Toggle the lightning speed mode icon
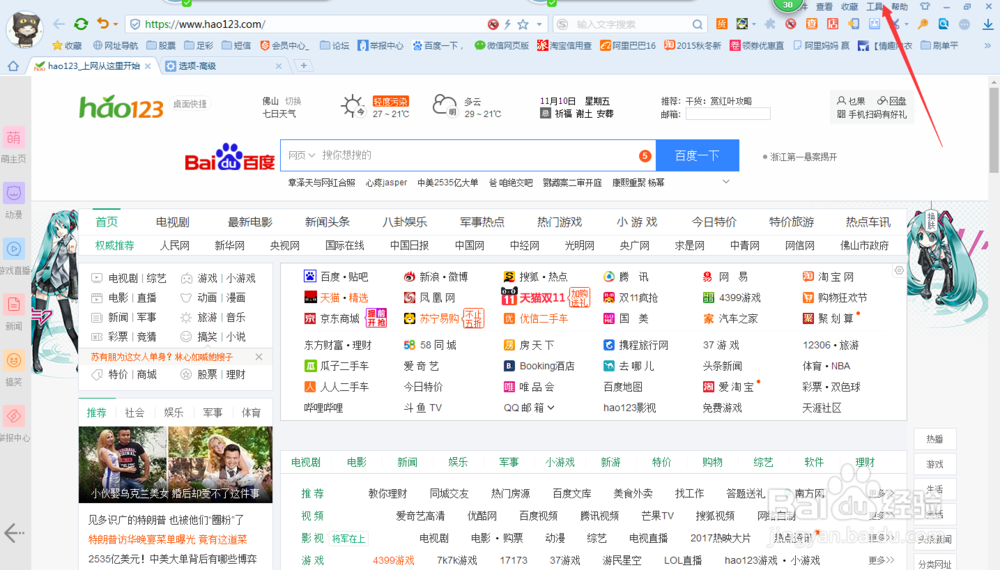 click(x=508, y=24)
